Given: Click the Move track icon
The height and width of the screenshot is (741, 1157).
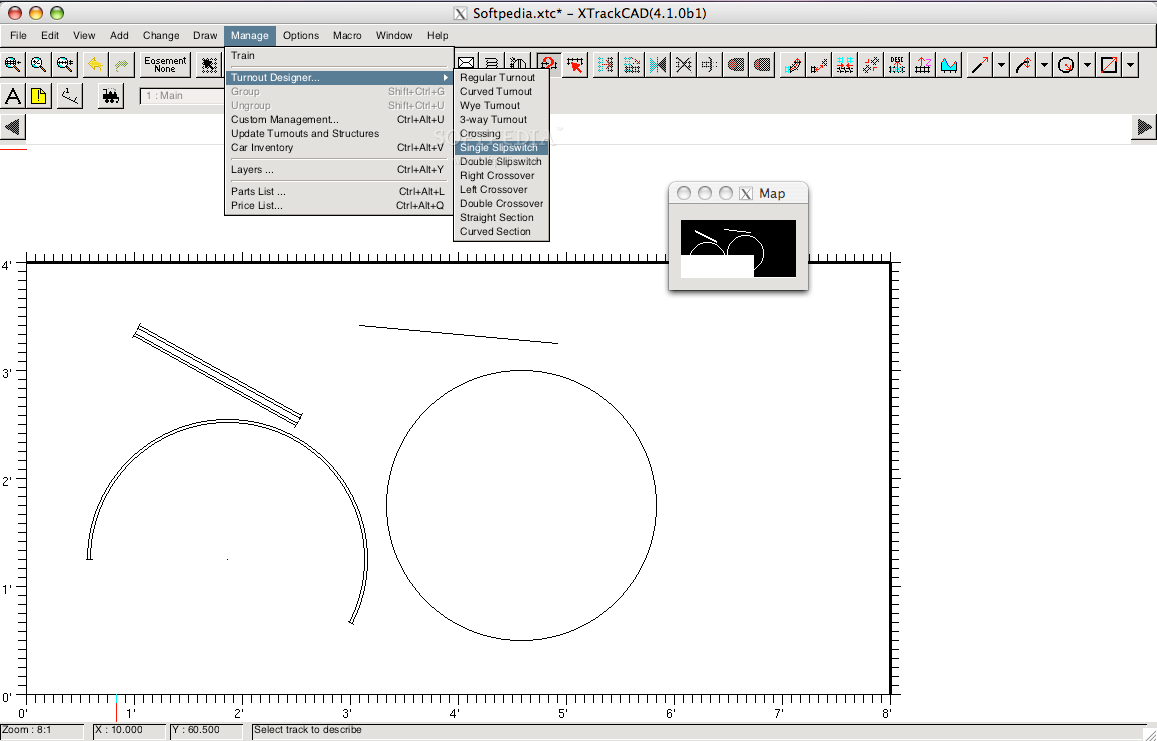Looking at the screenshot, I should (605, 65).
